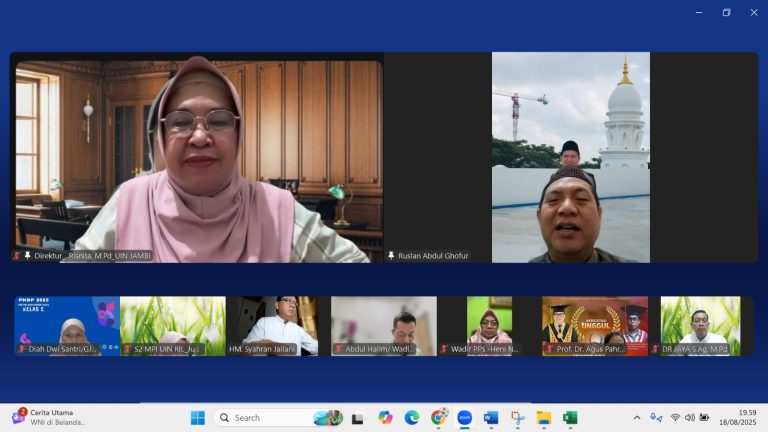Click muted mic icon on Wadir PPs tile

click(444, 349)
